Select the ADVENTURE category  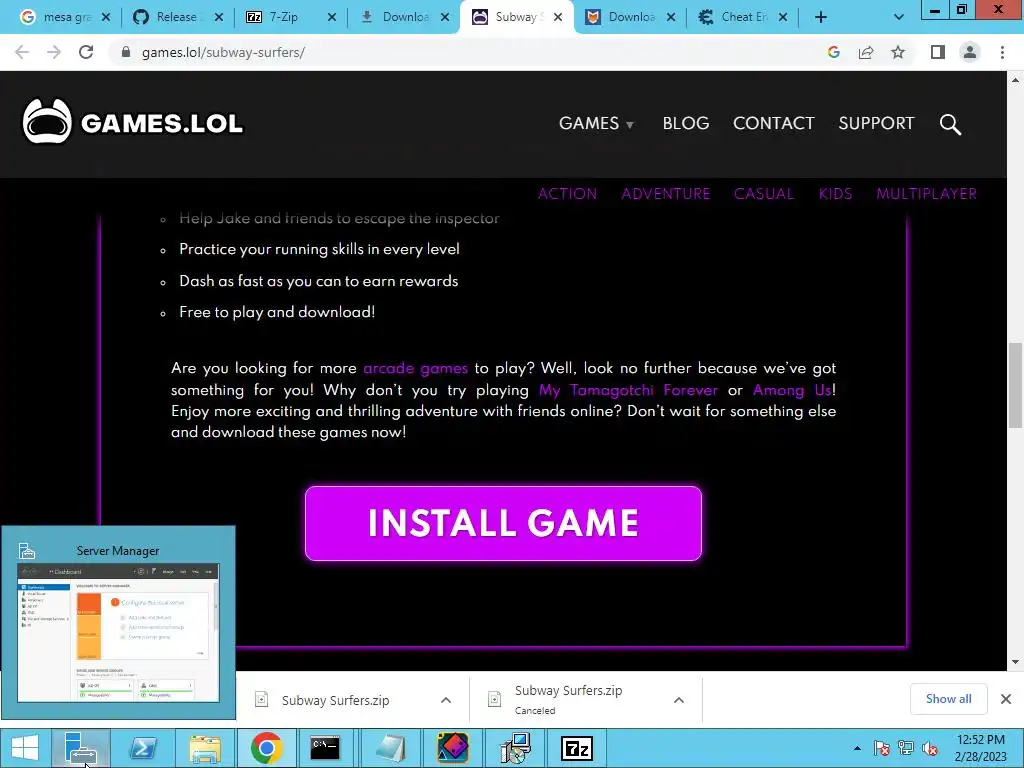(665, 194)
